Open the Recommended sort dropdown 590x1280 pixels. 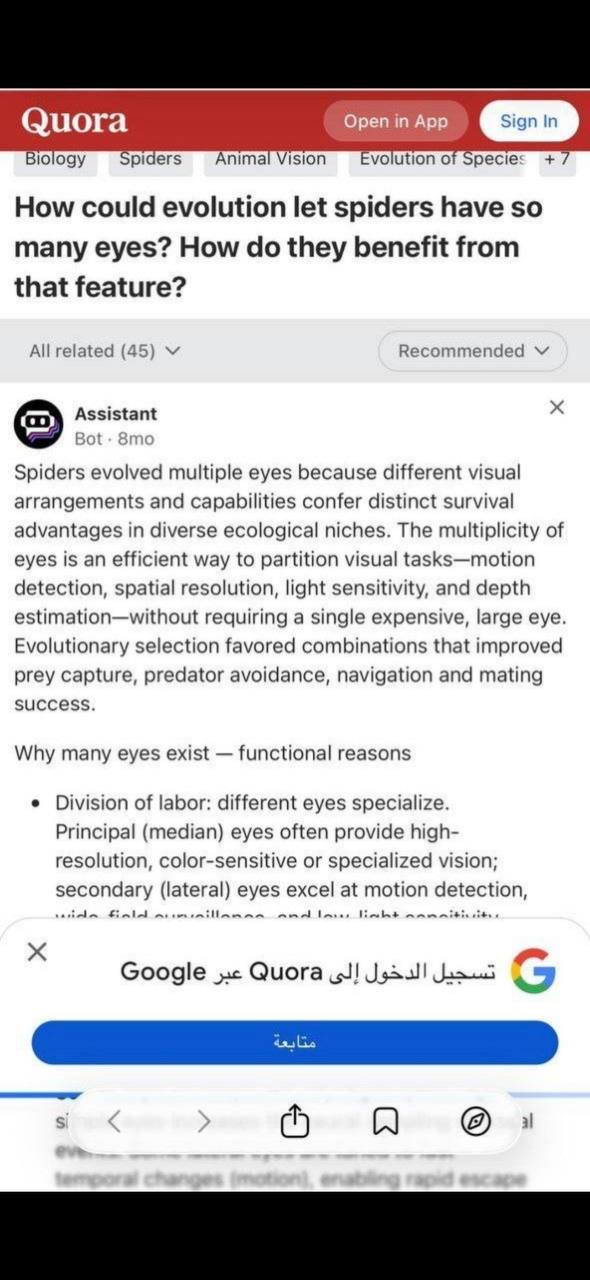pyautogui.click(x=473, y=351)
